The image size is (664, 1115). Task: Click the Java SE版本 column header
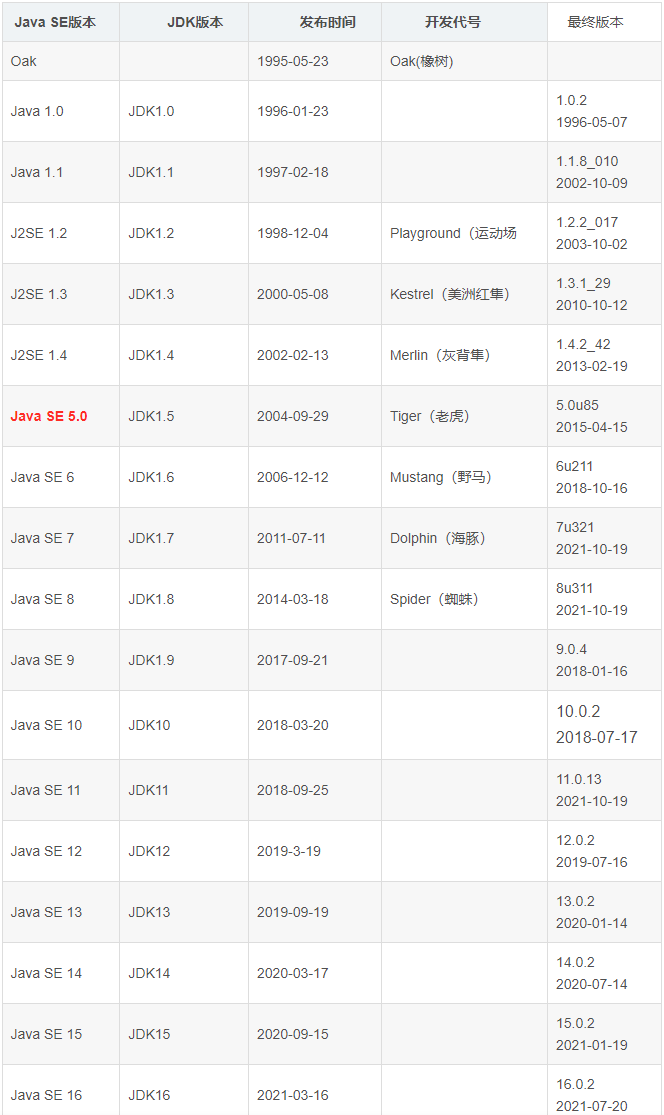[x=55, y=22]
